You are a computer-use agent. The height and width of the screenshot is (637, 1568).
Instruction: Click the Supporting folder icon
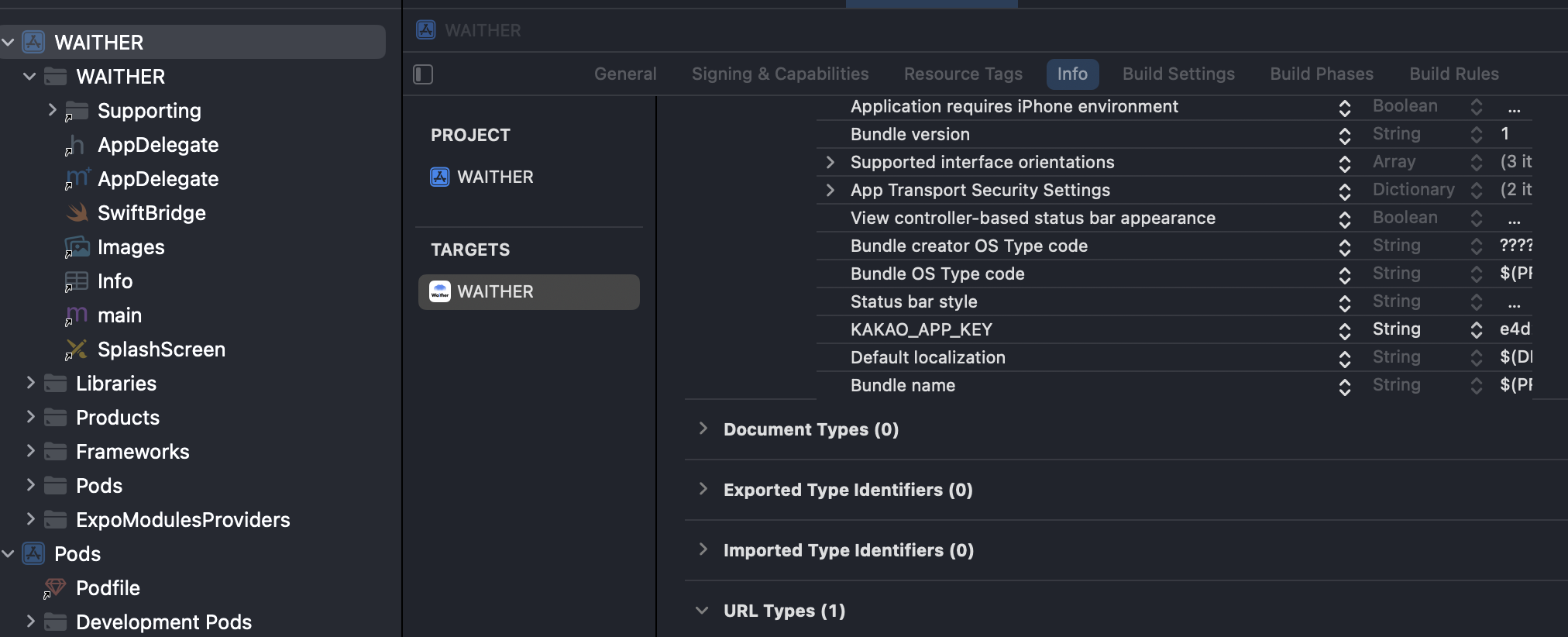click(x=76, y=110)
